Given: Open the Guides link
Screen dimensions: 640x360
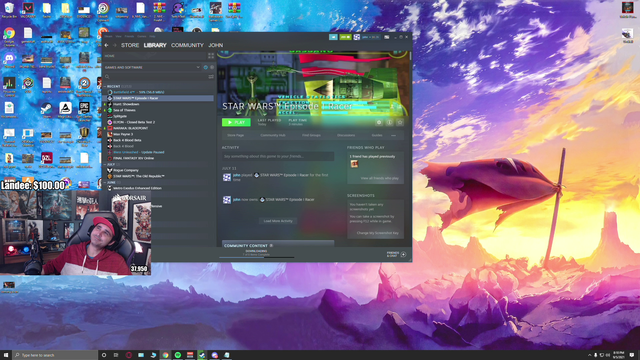Looking at the screenshot, I should click(x=377, y=135).
